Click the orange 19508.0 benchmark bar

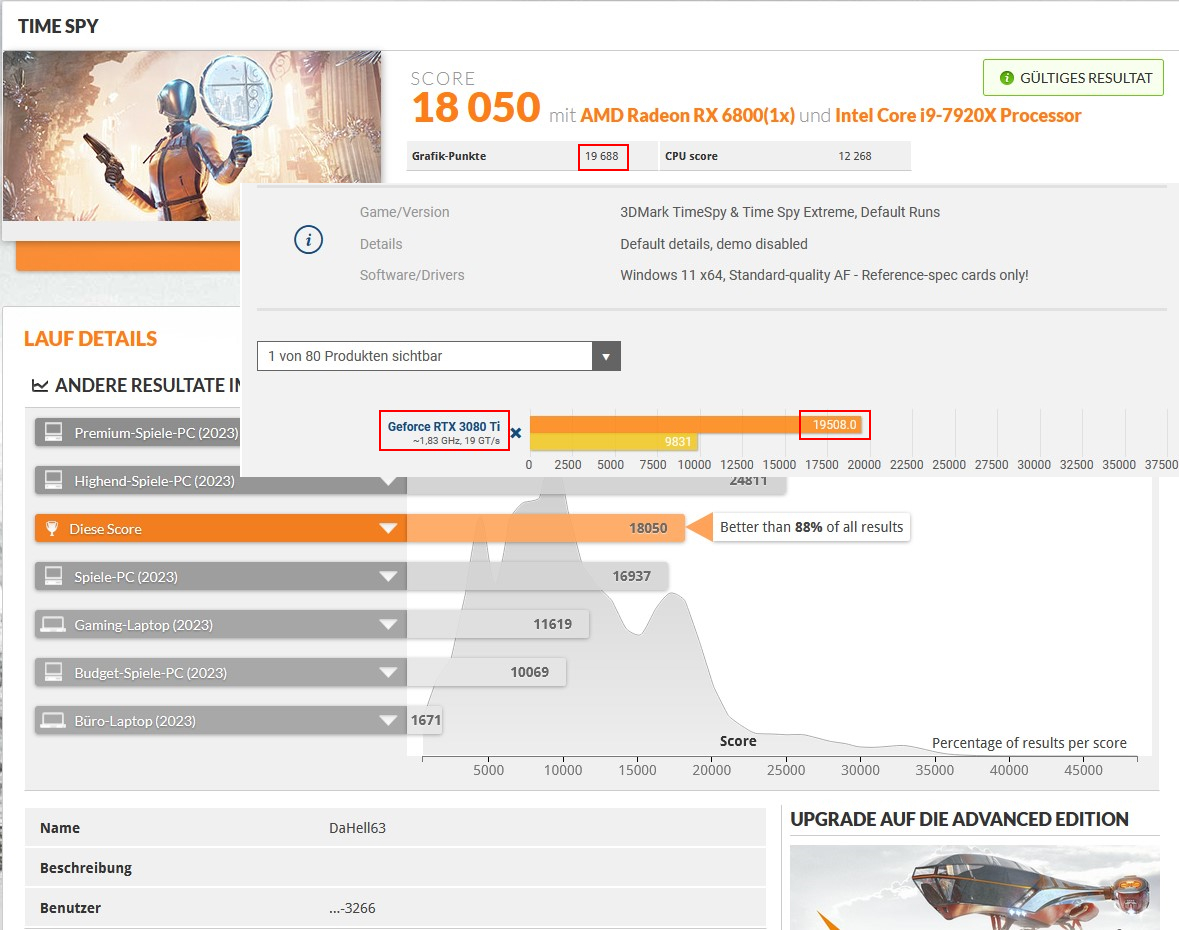[x=696, y=425]
